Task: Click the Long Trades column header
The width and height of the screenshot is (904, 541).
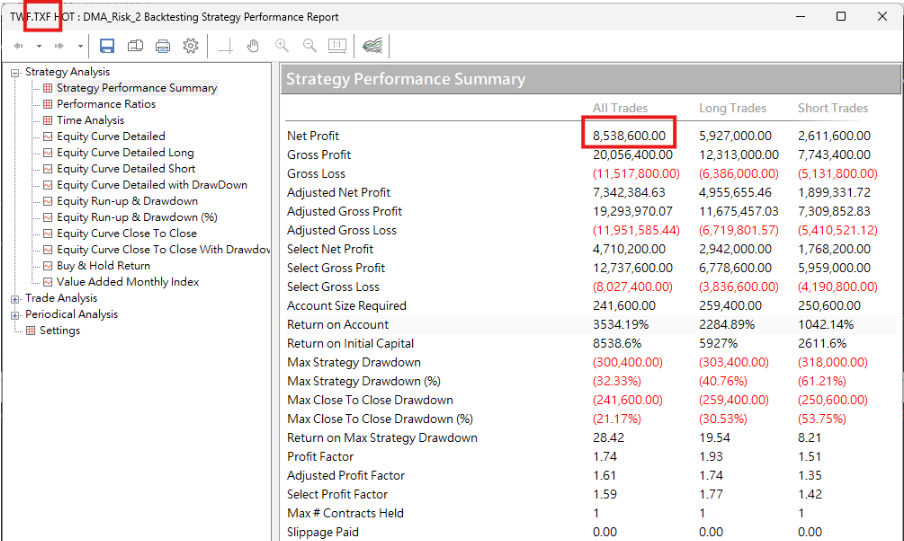Action: pyautogui.click(x=733, y=108)
